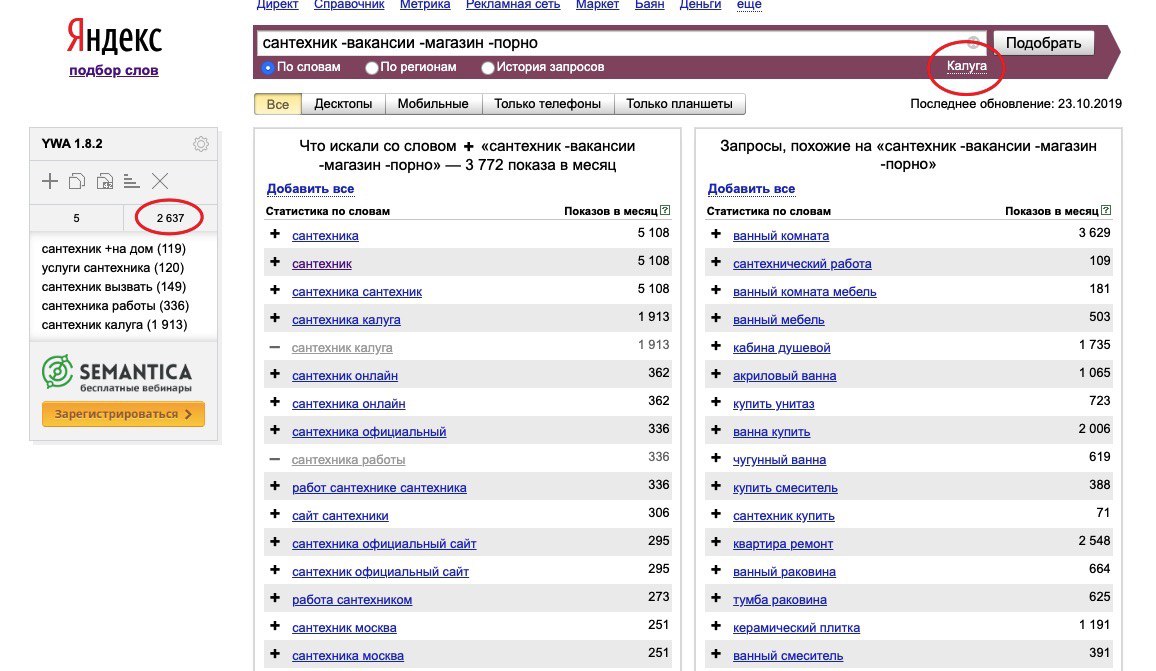
Task: Open «Метрика» in the top navigation
Action: pyautogui.click(x=425, y=4)
